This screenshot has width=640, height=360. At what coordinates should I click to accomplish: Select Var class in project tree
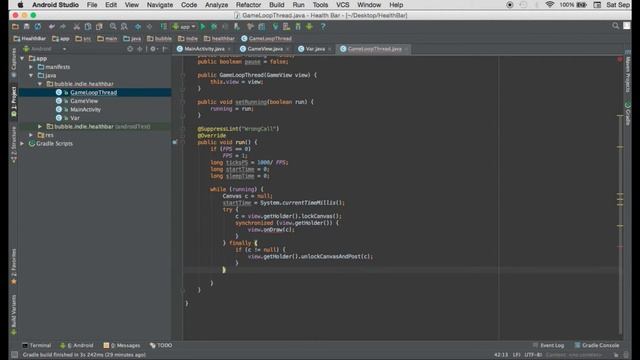coord(75,118)
